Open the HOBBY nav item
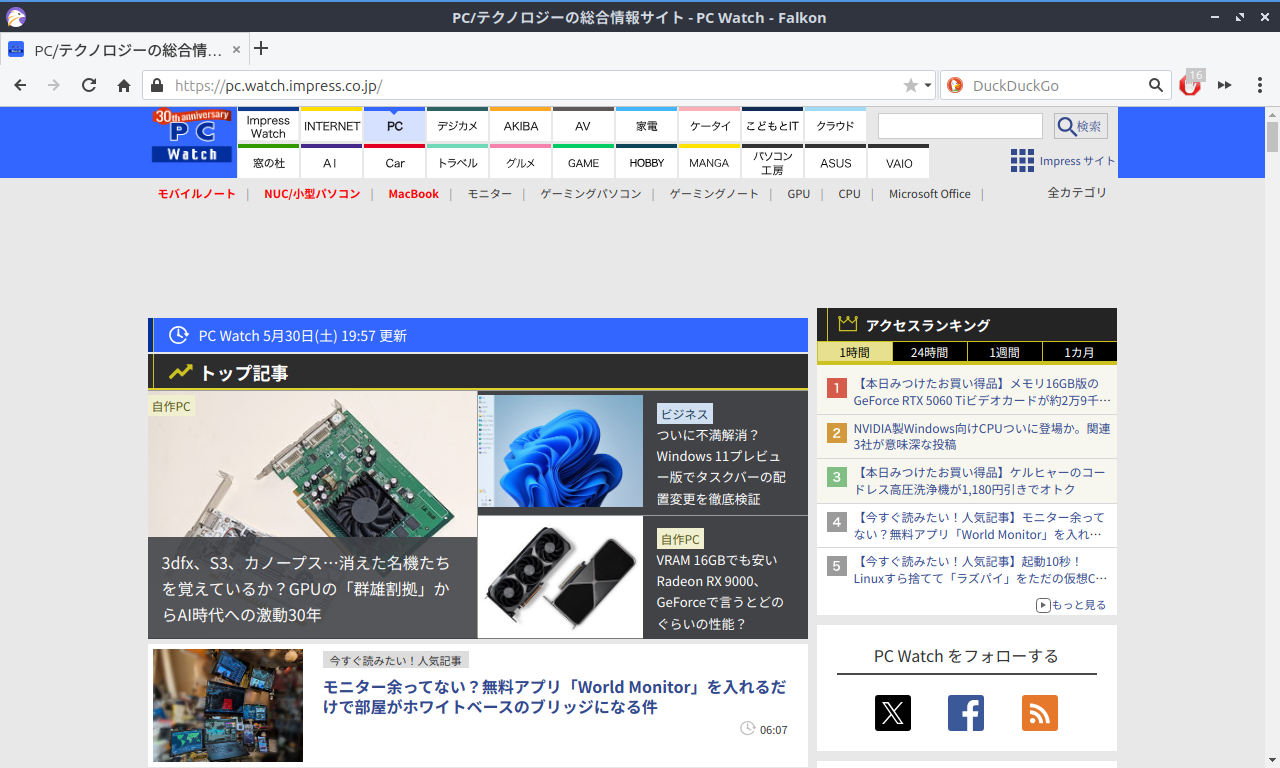 pyautogui.click(x=646, y=162)
